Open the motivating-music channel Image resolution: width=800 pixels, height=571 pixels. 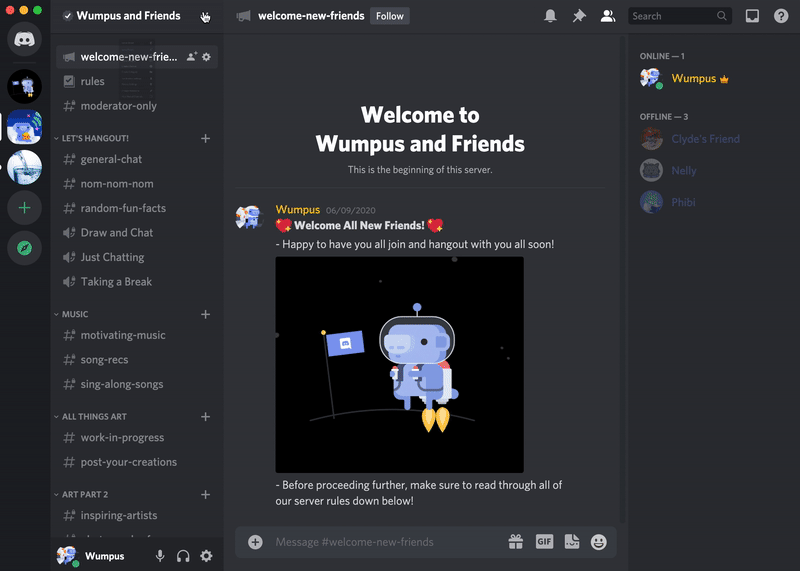point(137,335)
